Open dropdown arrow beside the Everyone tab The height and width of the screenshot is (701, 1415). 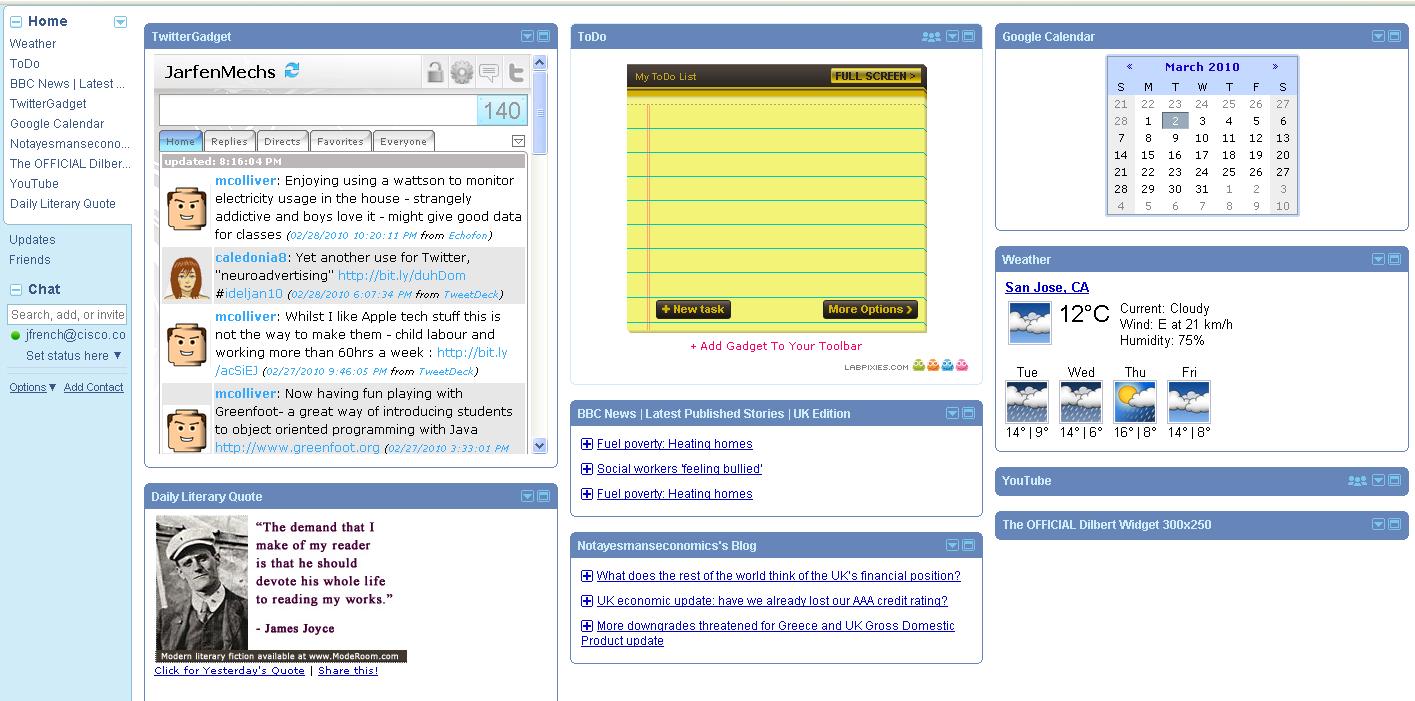[518, 141]
